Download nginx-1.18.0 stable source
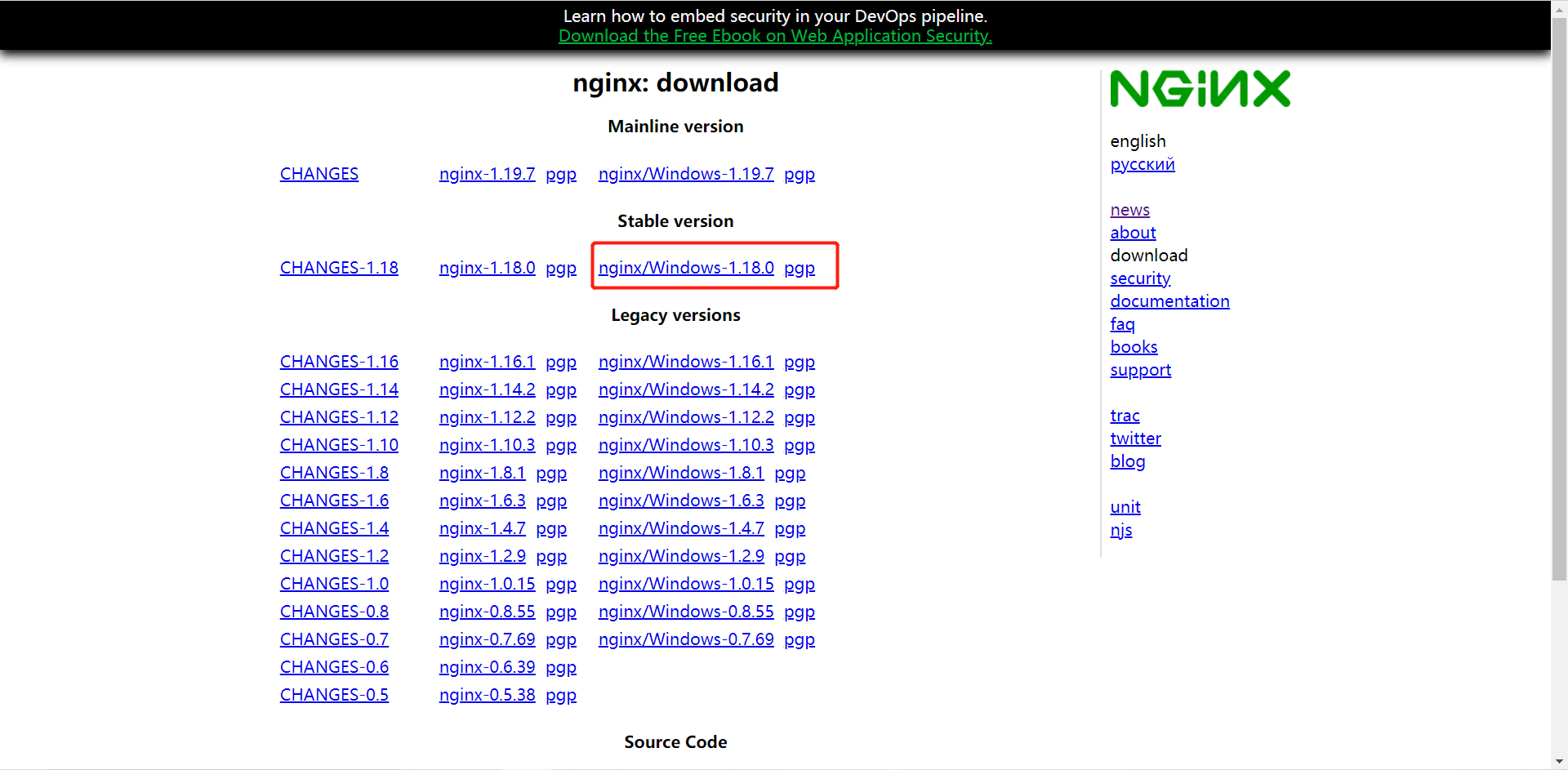Viewport: 1568px width, 770px height. tap(487, 268)
